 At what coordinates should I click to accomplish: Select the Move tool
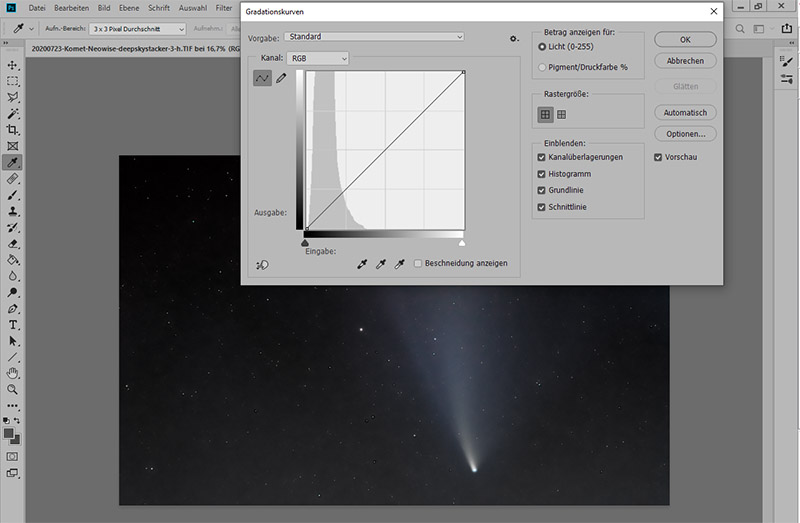coord(13,65)
